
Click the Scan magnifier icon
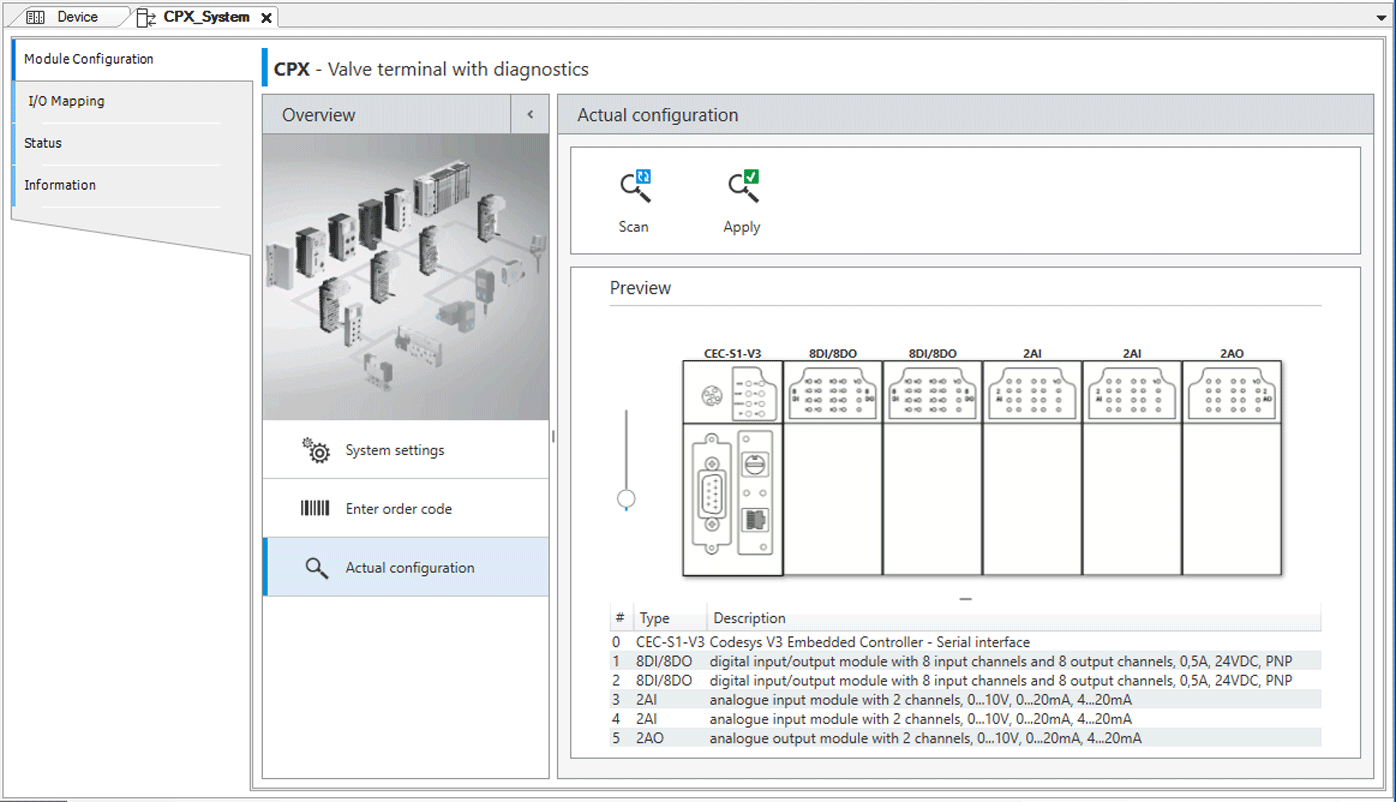click(x=635, y=187)
